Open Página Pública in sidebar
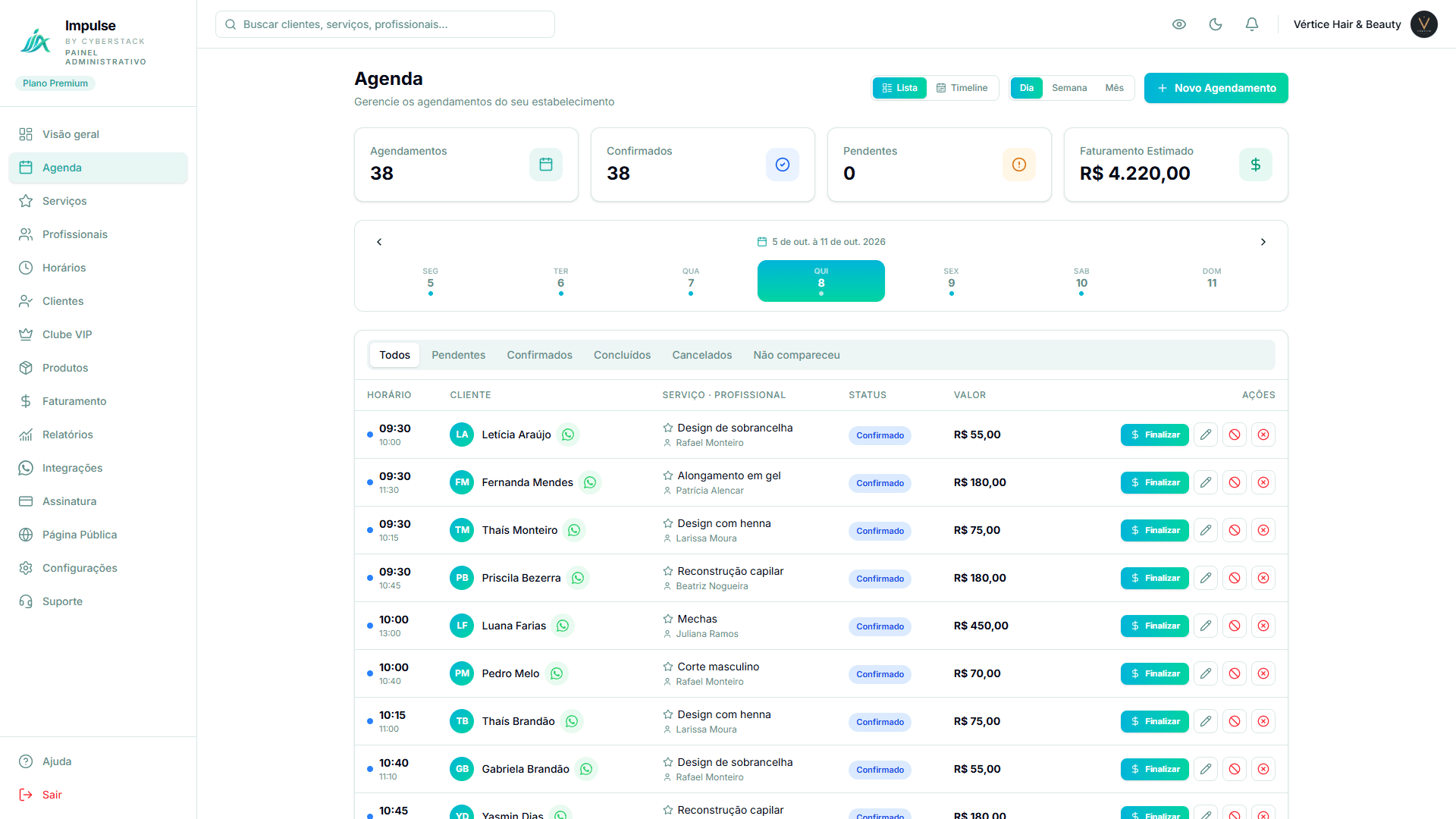Viewport: 1456px width, 819px height. [98, 535]
